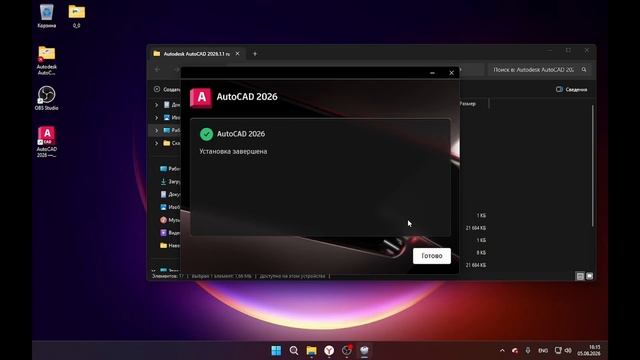Click the installer icon in the taskbar
This screenshot has width=640, height=360.
point(364,351)
